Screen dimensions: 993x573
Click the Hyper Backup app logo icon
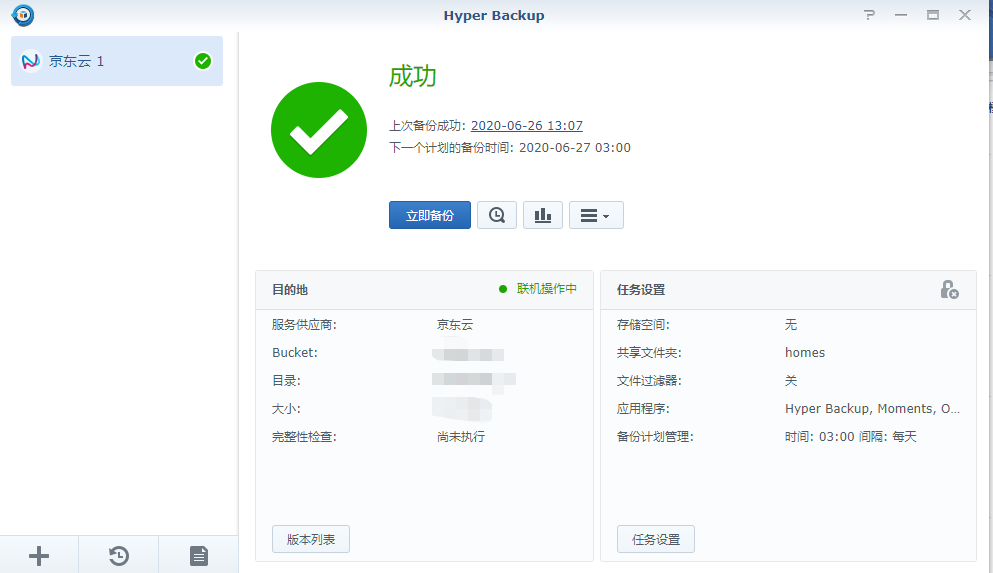[23, 15]
